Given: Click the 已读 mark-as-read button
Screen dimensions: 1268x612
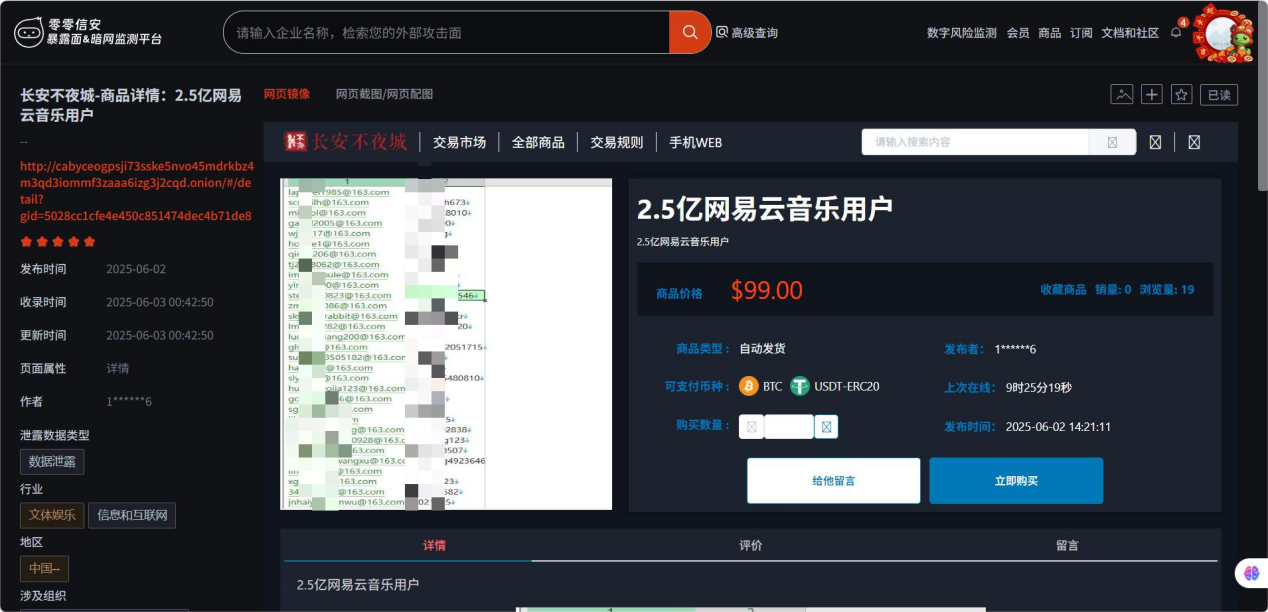Looking at the screenshot, I should coord(1219,94).
